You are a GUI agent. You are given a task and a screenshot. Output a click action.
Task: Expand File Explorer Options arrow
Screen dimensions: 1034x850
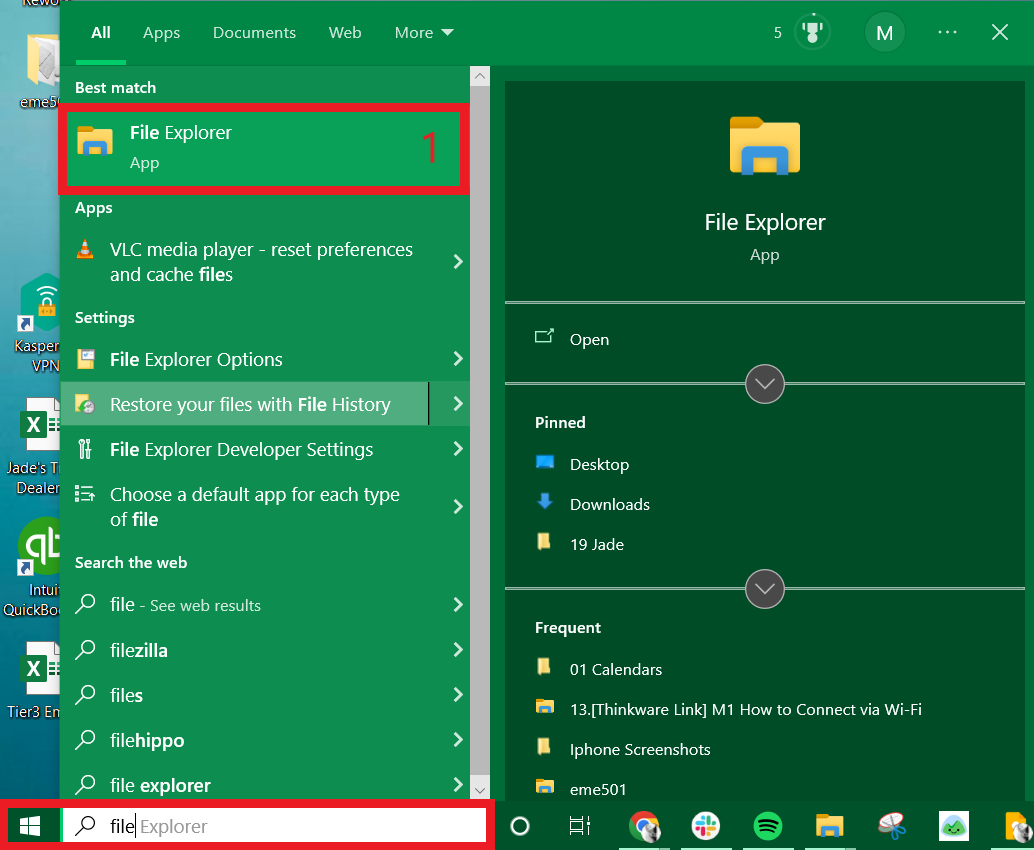pos(458,359)
